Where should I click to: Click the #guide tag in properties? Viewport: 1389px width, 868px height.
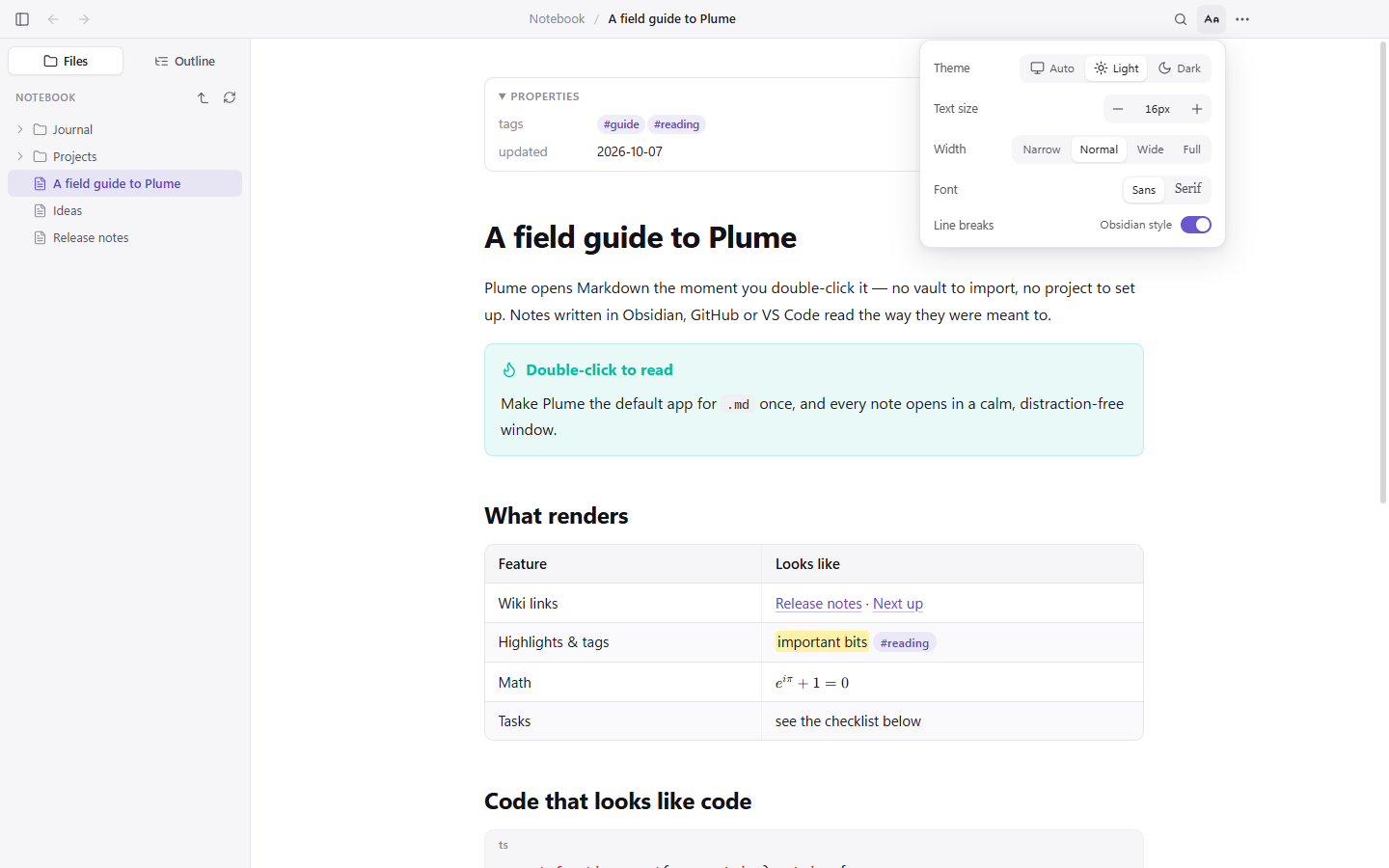tap(621, 124)
